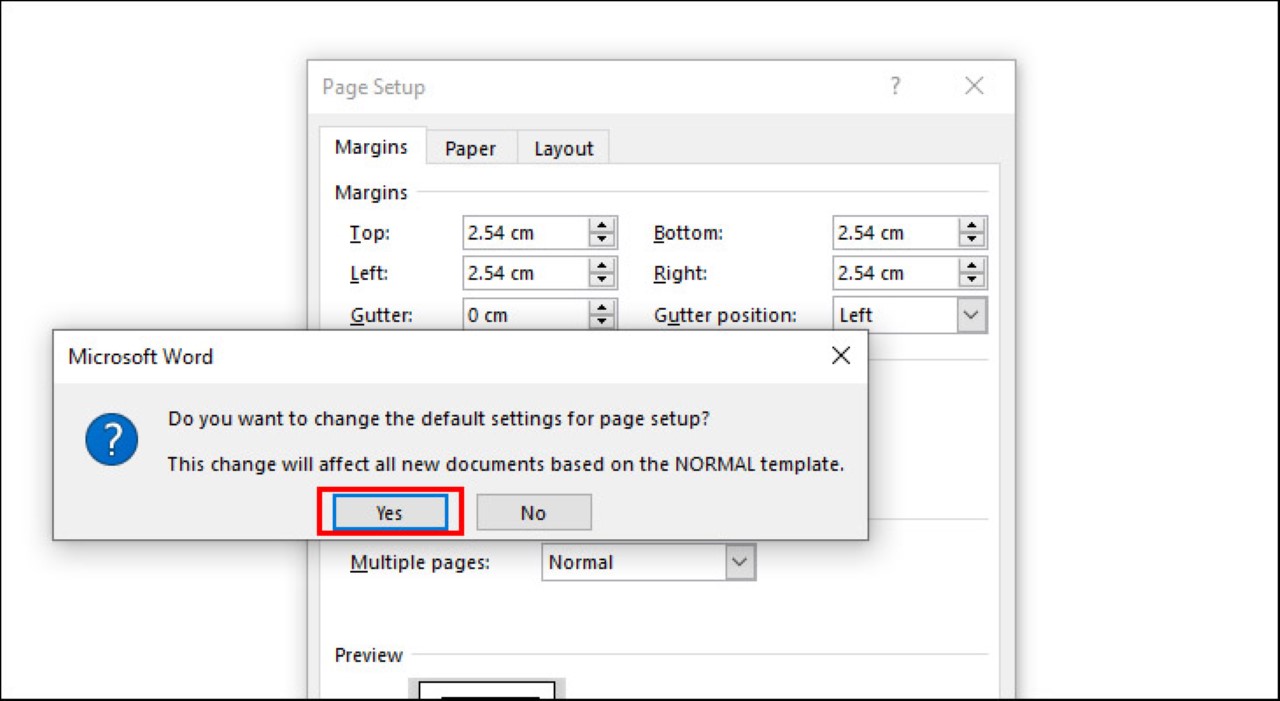
Task: Click the Bottom margin input field
Action: 894,233
